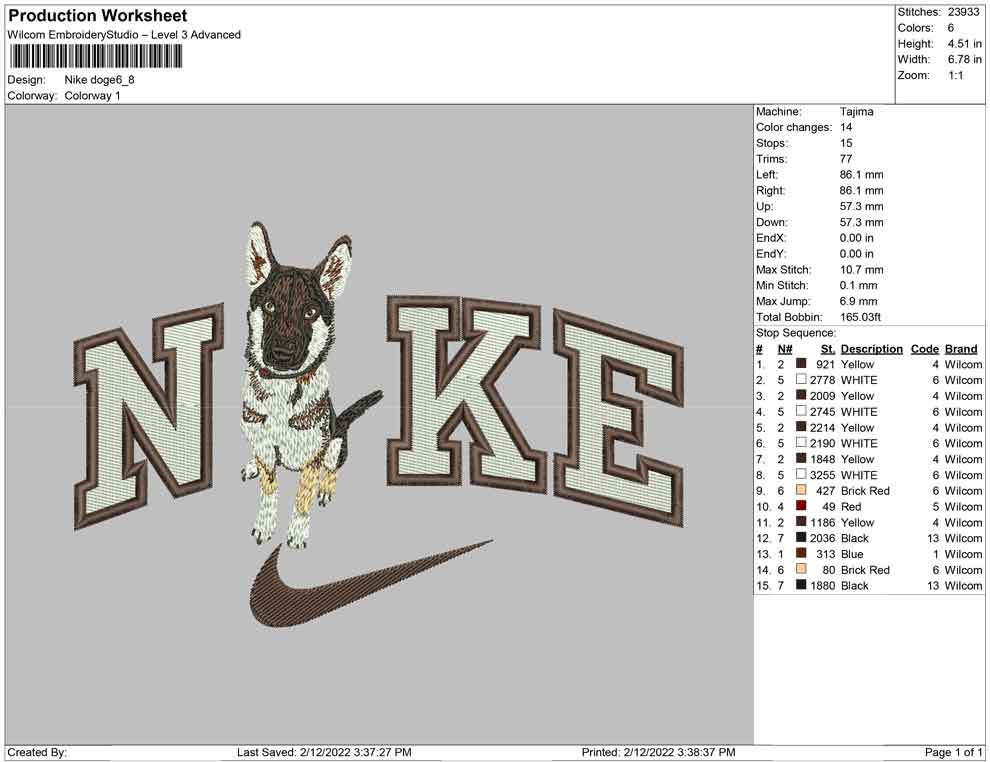Screen dimensions: 990x762
Task: Click the embroidered letter N in the design
Action: (x=149, y=415)
